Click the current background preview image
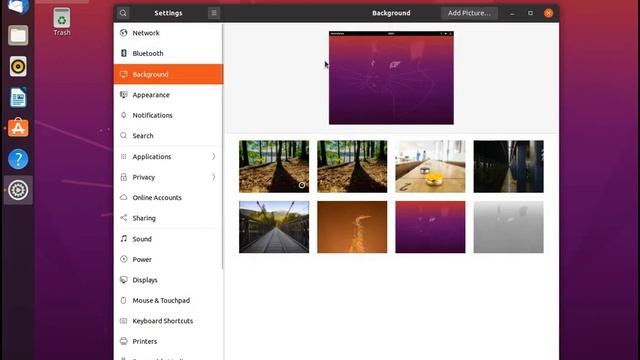This screenshot has height=360, width=640. 391,78
